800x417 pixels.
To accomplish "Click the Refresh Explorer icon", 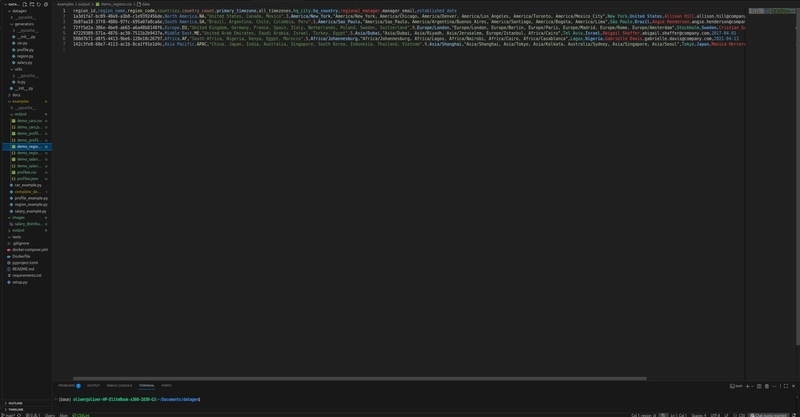I will [x=39, y=4].
